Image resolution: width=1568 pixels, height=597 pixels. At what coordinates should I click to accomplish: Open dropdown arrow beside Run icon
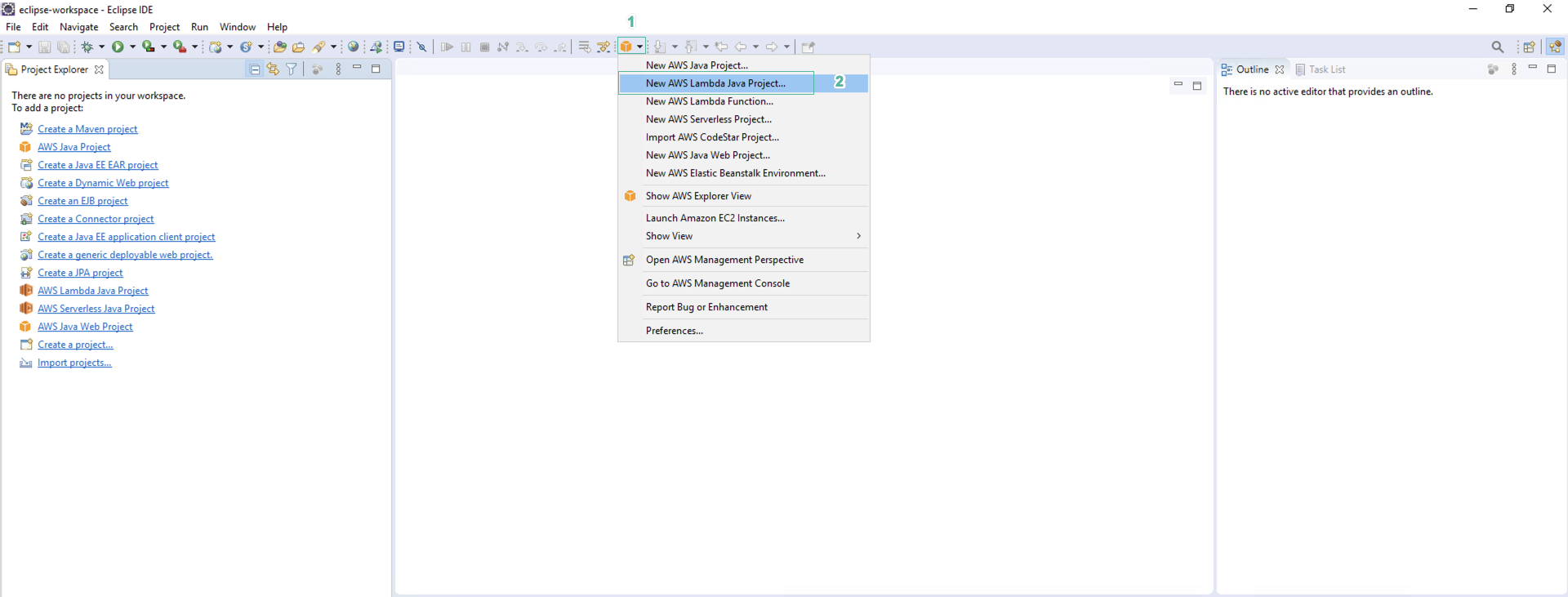[132, 47]
